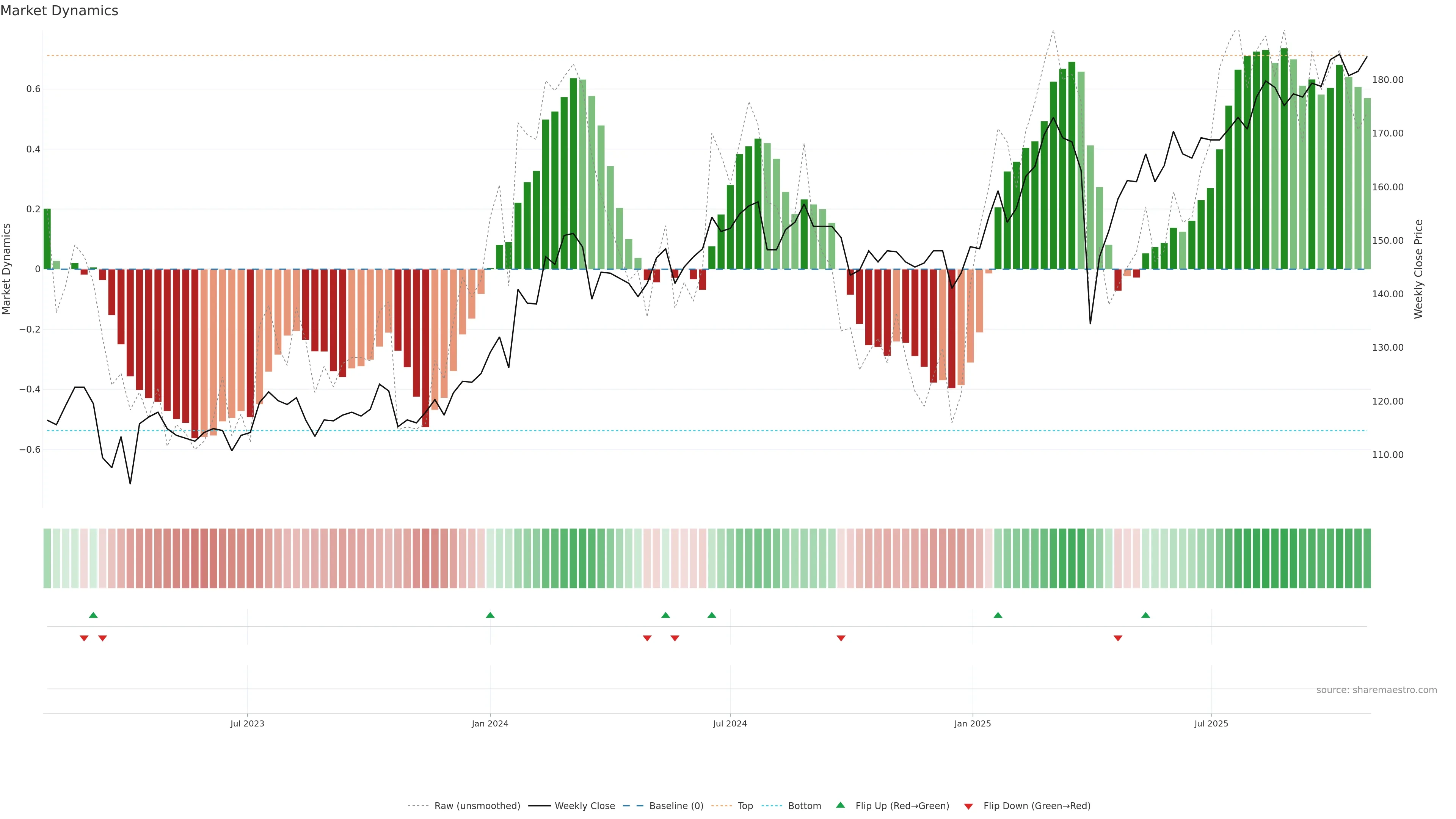Click the first red flip-down triangle marker
This screenshot has width=1456, height=819.
[84, 638]
